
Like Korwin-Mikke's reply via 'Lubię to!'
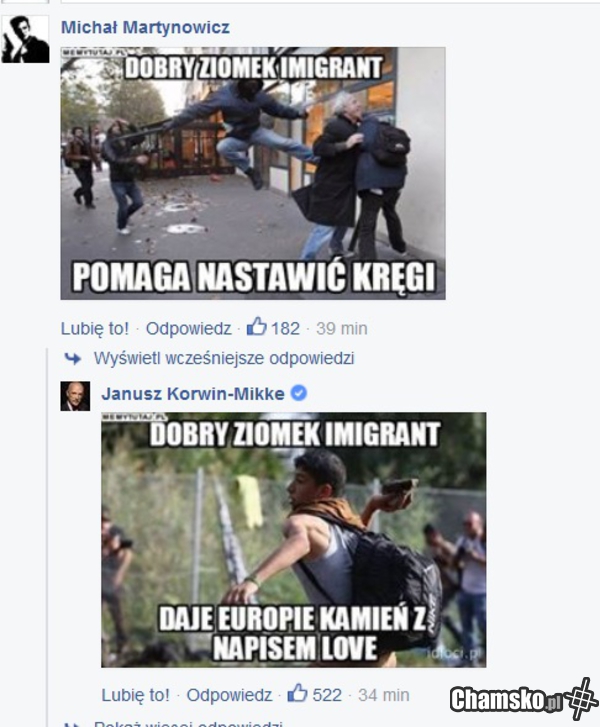135,695
